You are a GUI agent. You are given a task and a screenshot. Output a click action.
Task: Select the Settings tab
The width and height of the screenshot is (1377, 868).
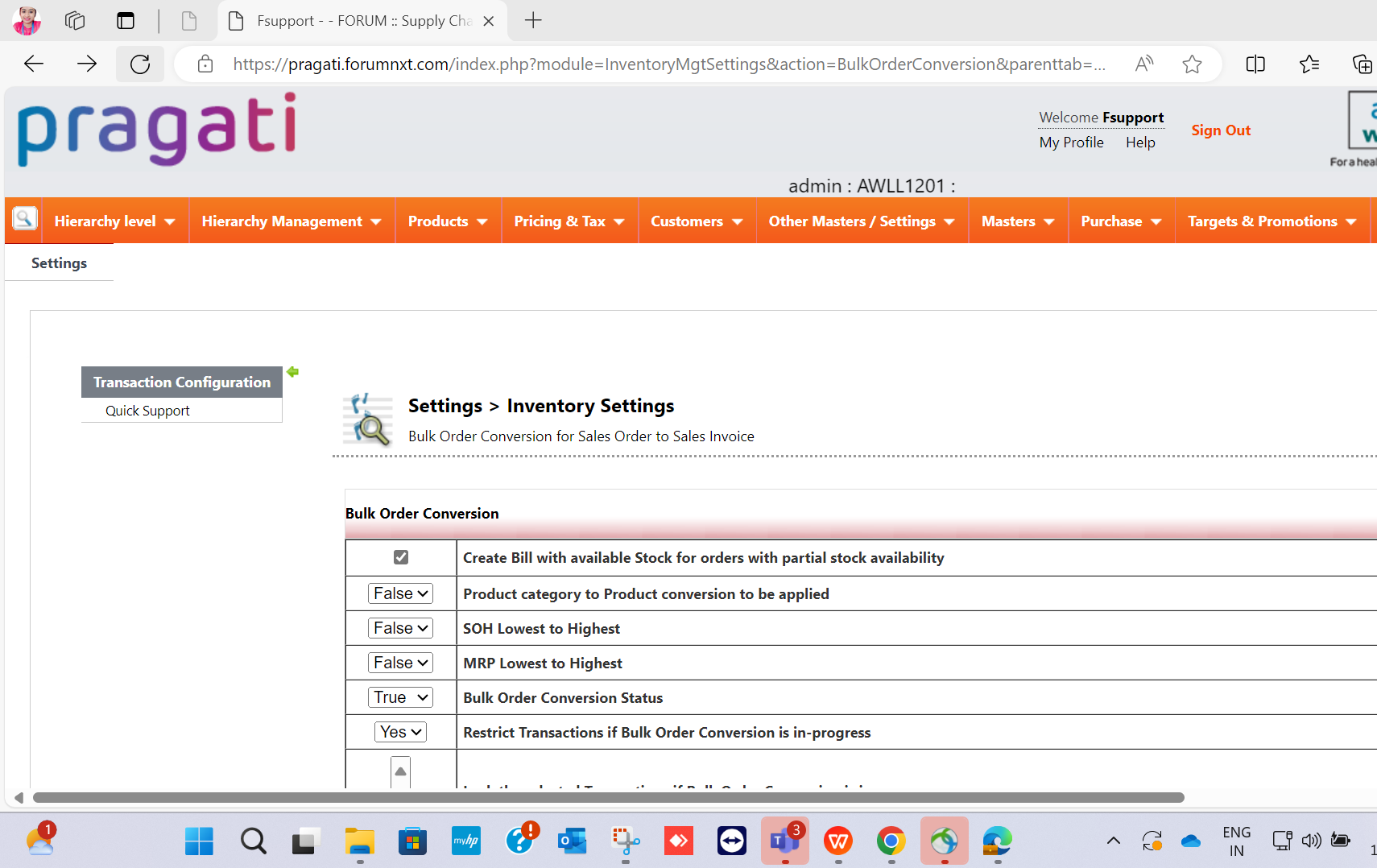click(59, 263)
